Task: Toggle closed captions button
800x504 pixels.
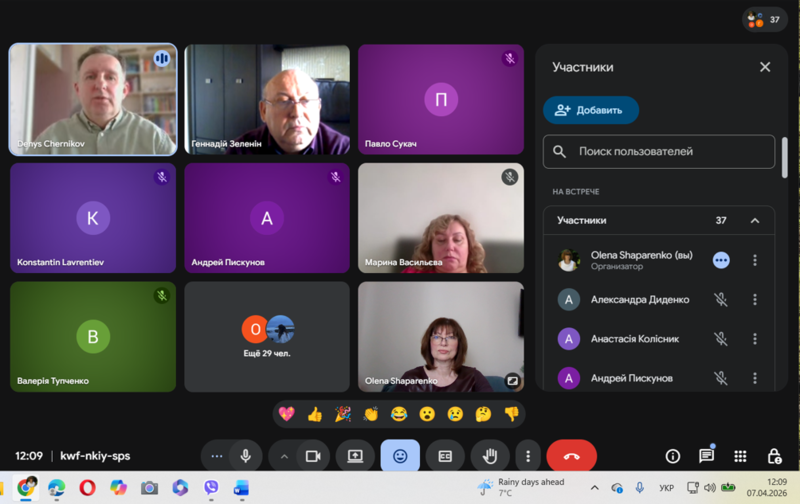Action: pyautogui.click(x=445, y=456)
